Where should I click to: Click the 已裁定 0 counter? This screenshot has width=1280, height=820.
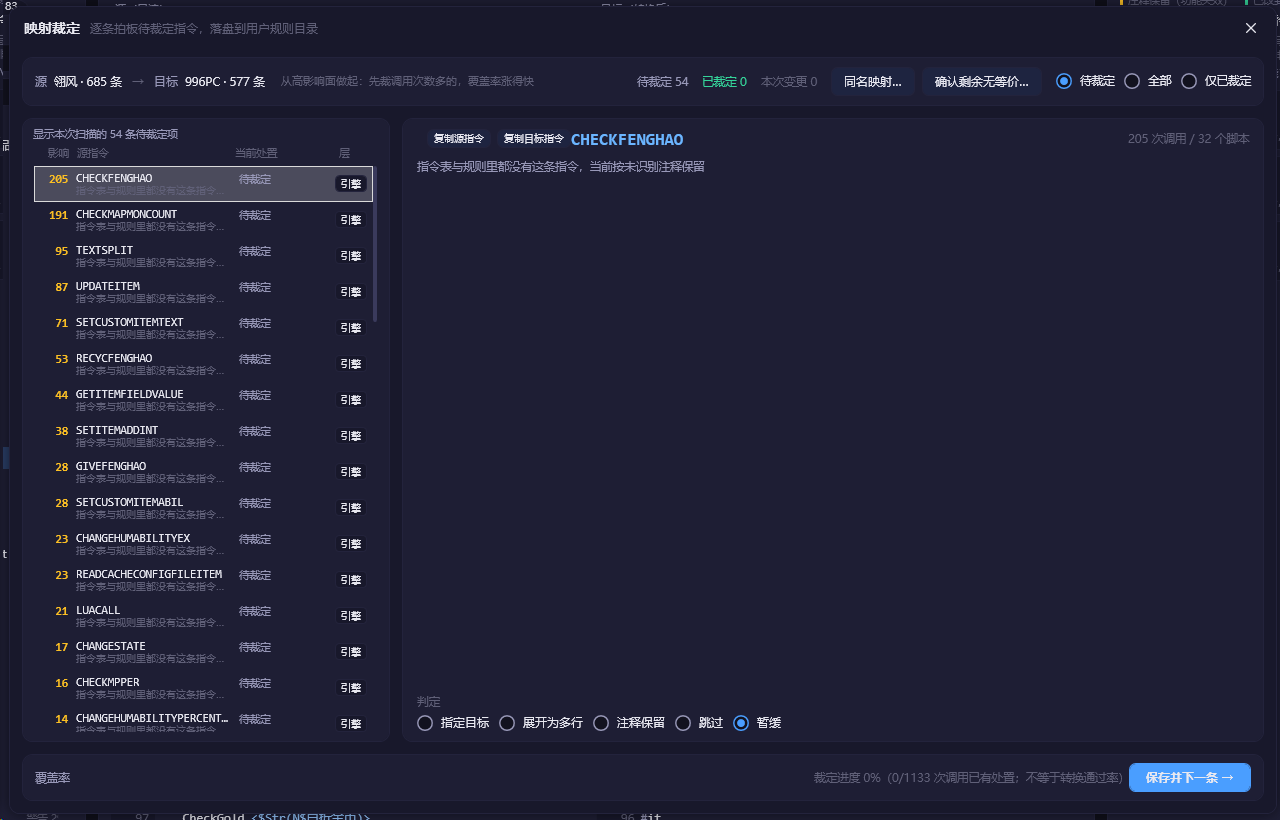coord(725,82)
